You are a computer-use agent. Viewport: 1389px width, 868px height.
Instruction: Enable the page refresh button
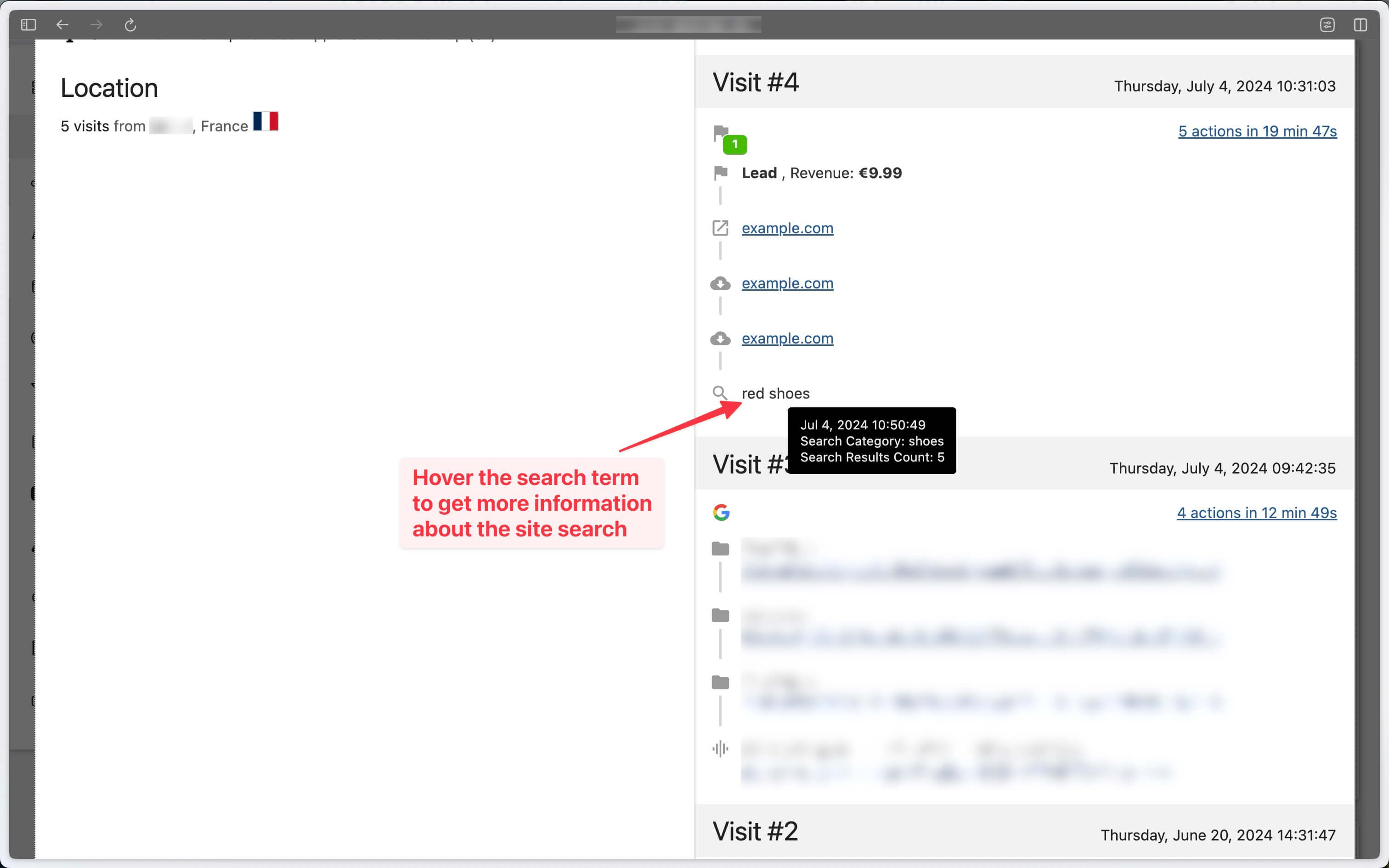pyautogui.click(x=130, y=24)
